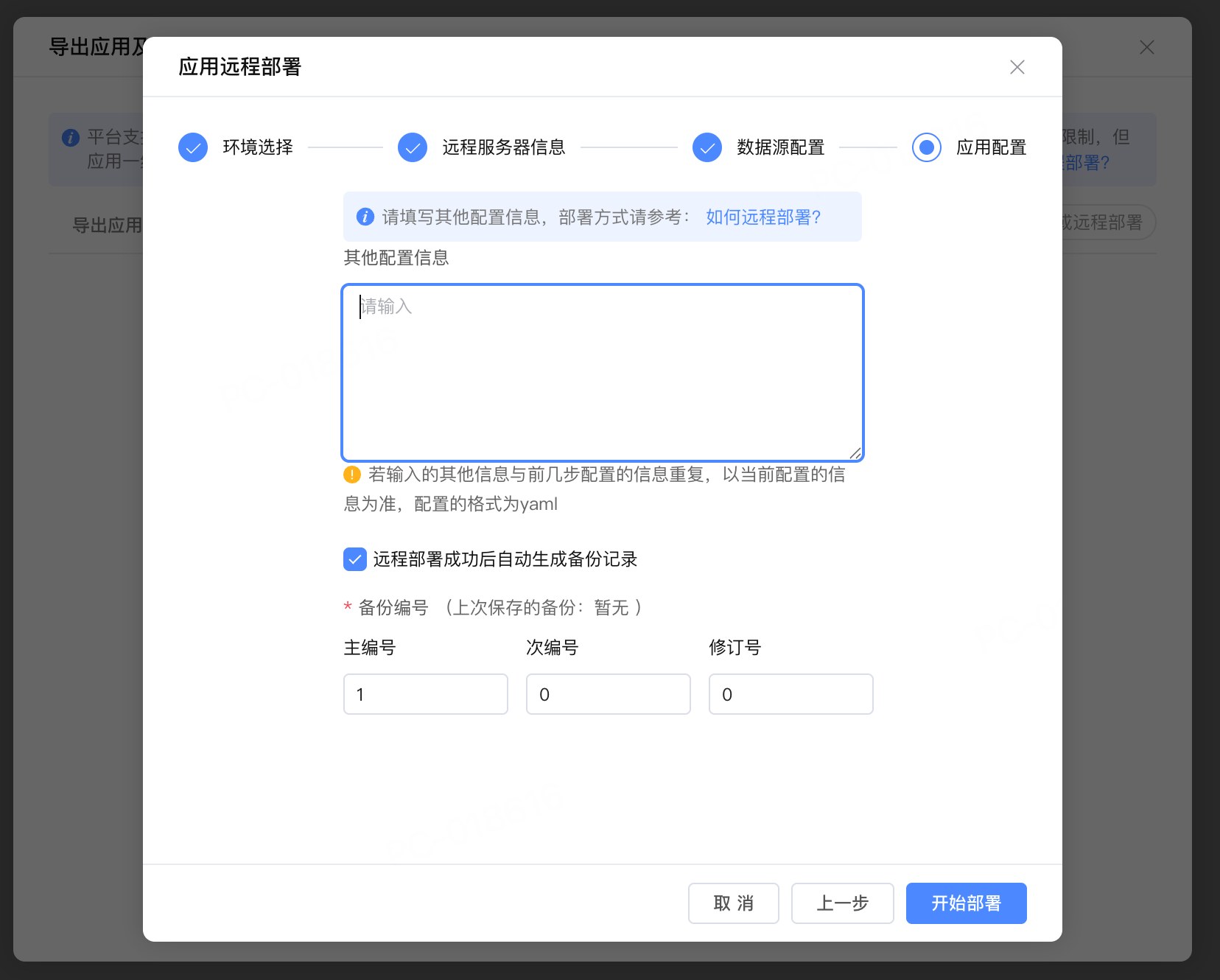Click the 远程服务器信息 step checkmark icon
Screen dimensions: 1220x980
point(413,147)
